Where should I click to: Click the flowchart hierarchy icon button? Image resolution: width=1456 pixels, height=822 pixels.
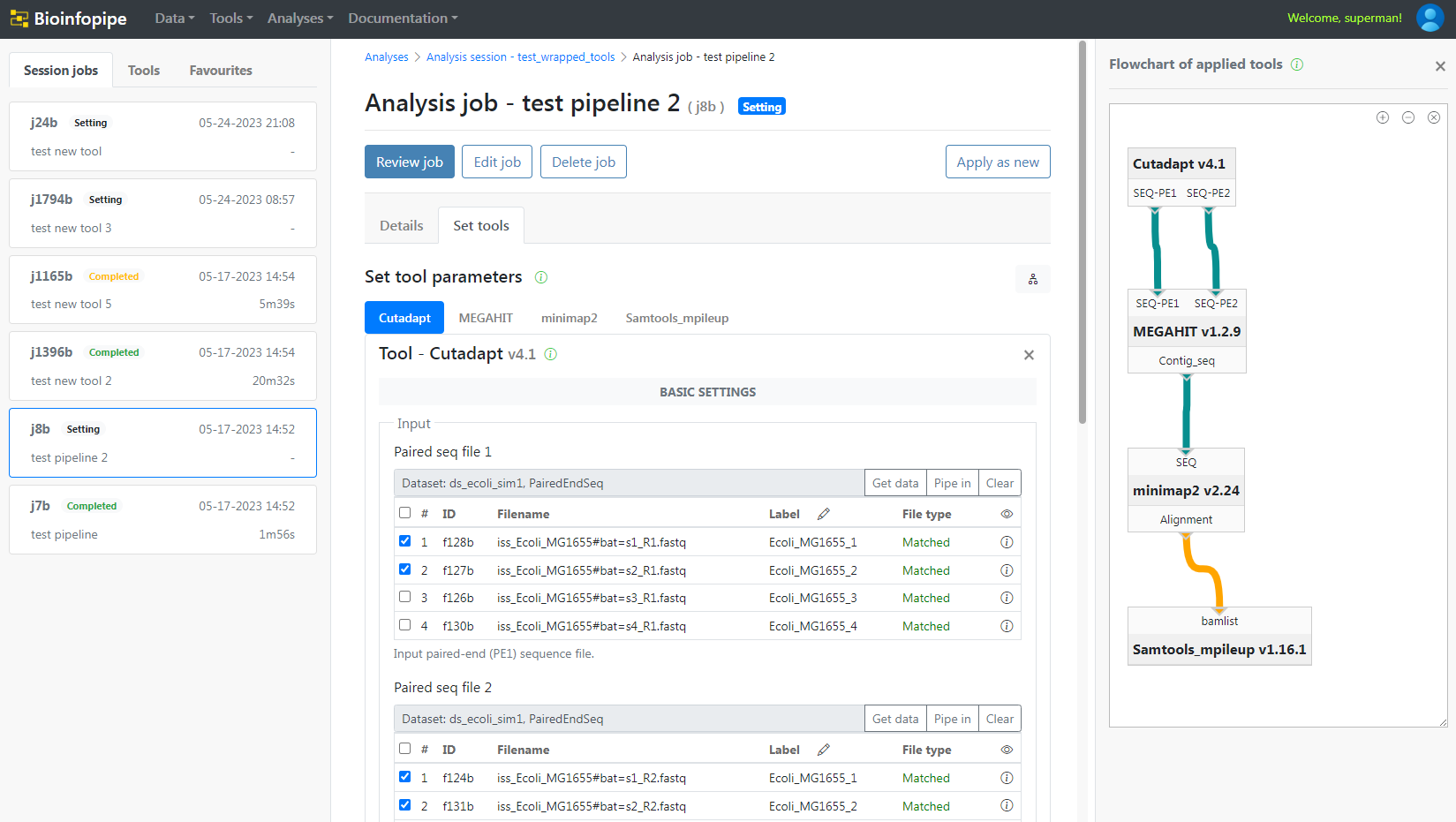click(1033, 279)
